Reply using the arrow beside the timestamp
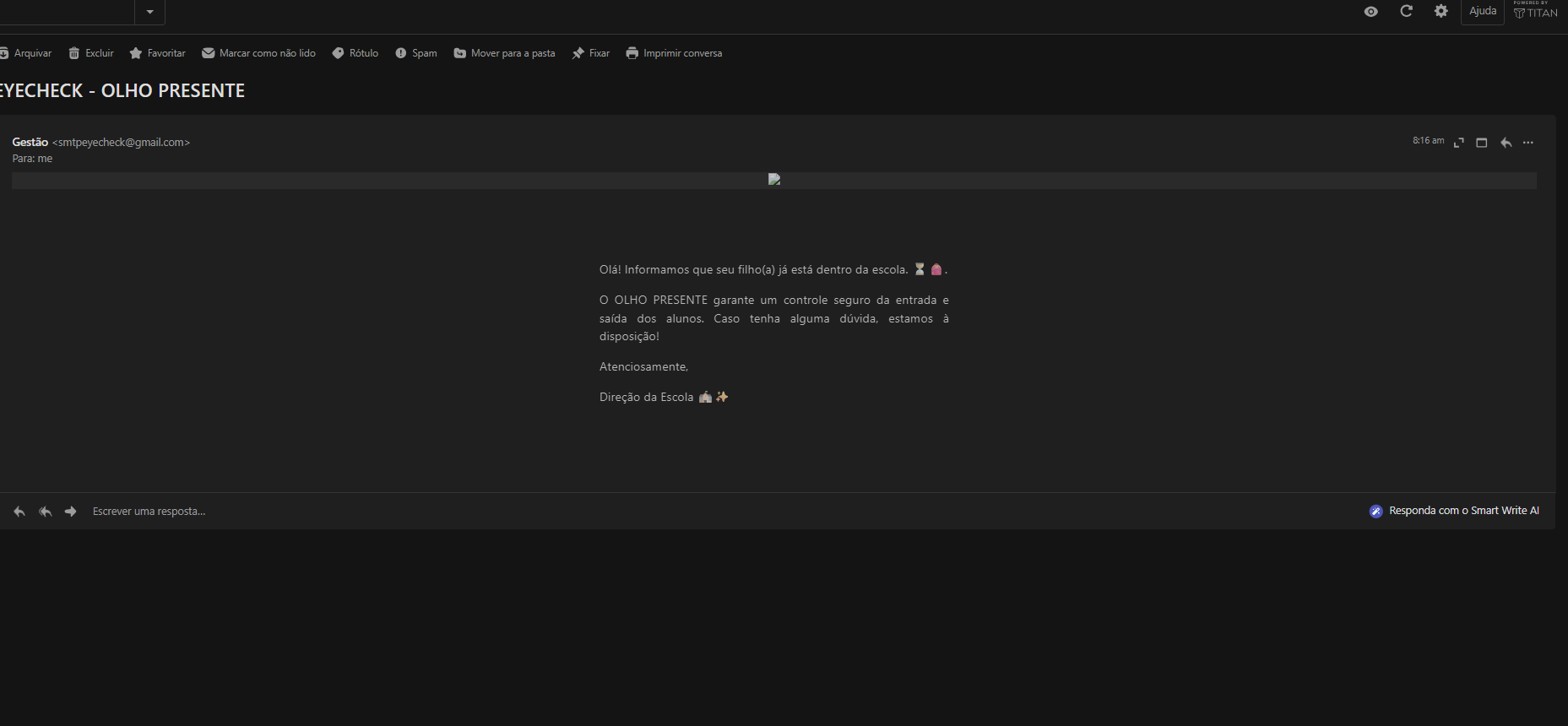Image resolution: width=1568 pixels, height=726 pixels. (1506, 143)
